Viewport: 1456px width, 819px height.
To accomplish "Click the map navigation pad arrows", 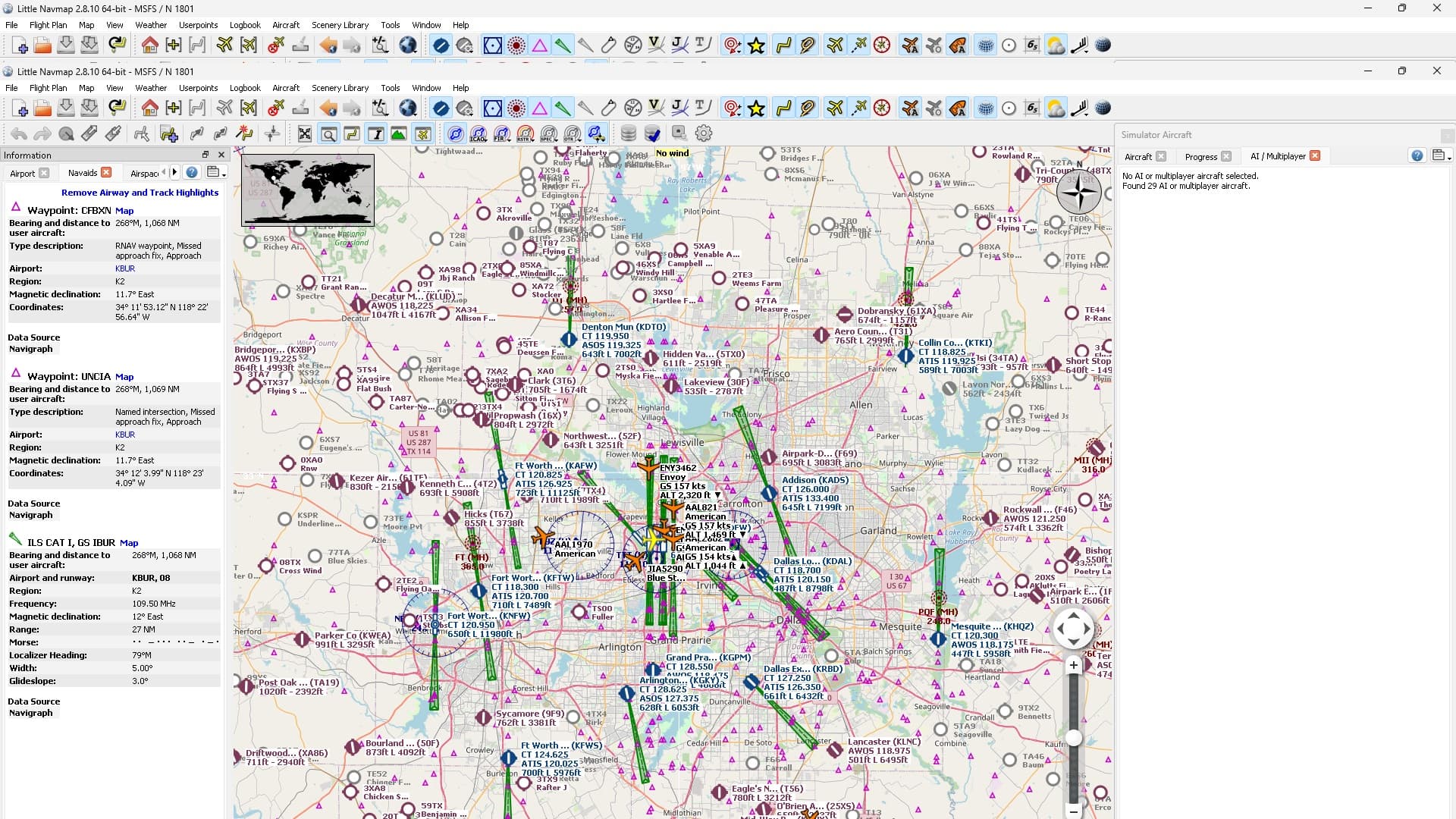I will click(1073, 629).
